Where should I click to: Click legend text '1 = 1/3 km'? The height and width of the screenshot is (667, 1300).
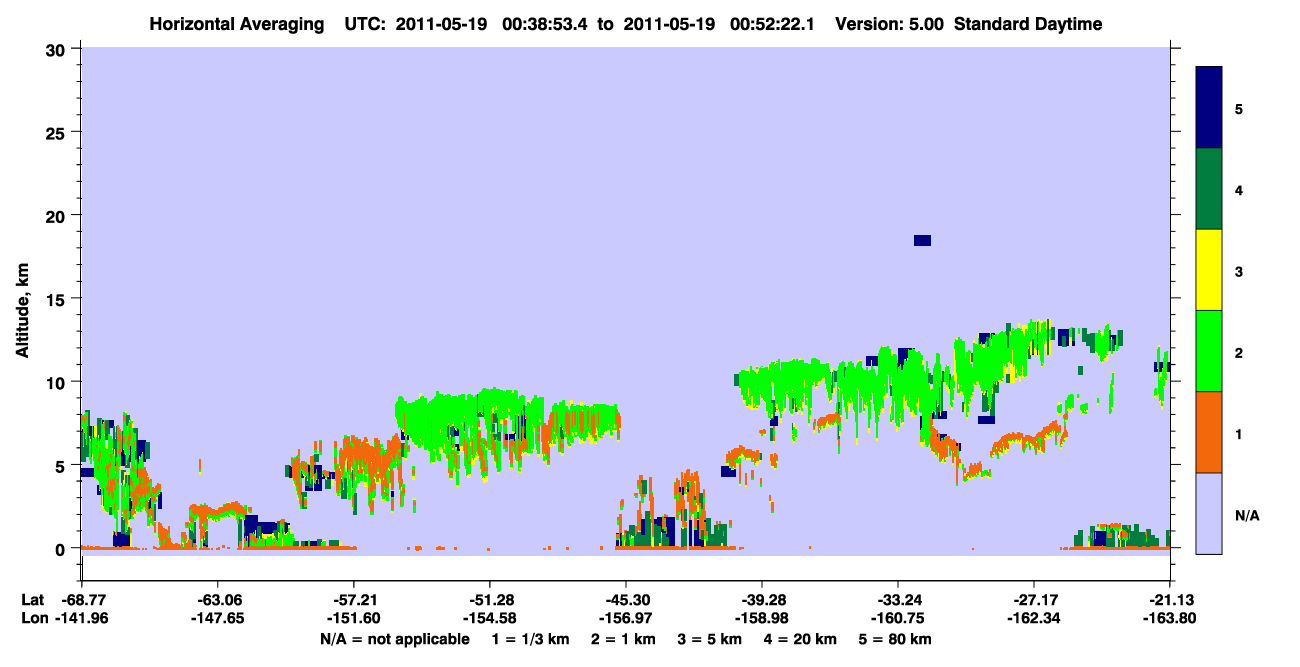(531, 639)
